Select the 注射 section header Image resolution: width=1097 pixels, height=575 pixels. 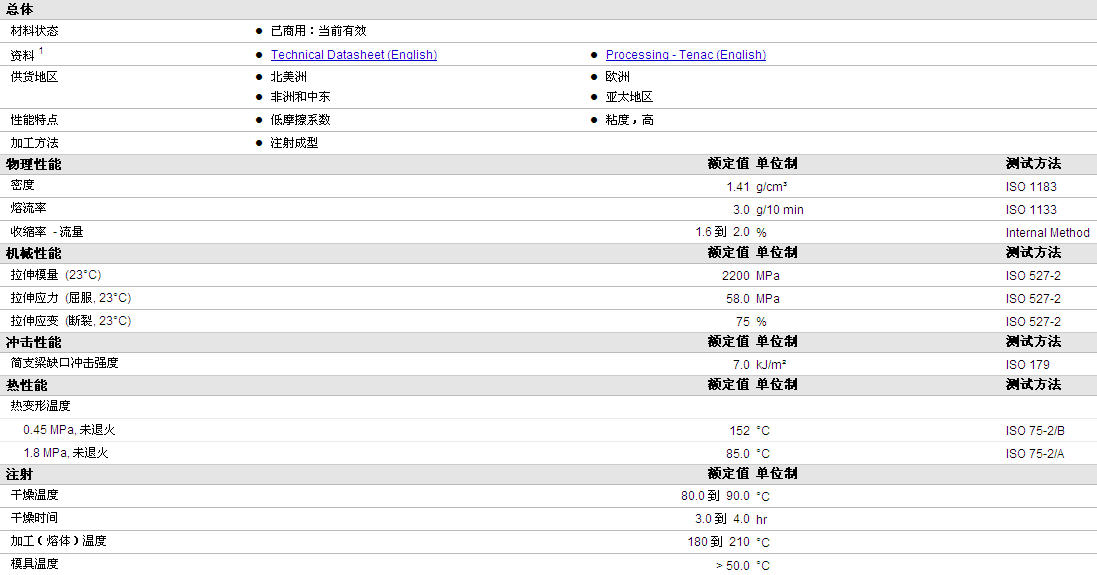(x=20, y=474)
